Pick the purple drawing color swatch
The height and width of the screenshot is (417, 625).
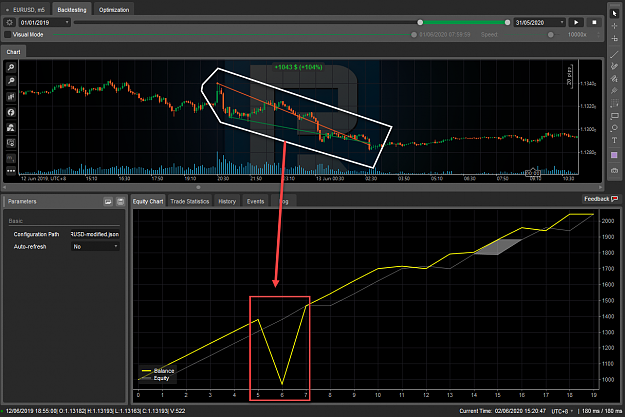(614, 155)
